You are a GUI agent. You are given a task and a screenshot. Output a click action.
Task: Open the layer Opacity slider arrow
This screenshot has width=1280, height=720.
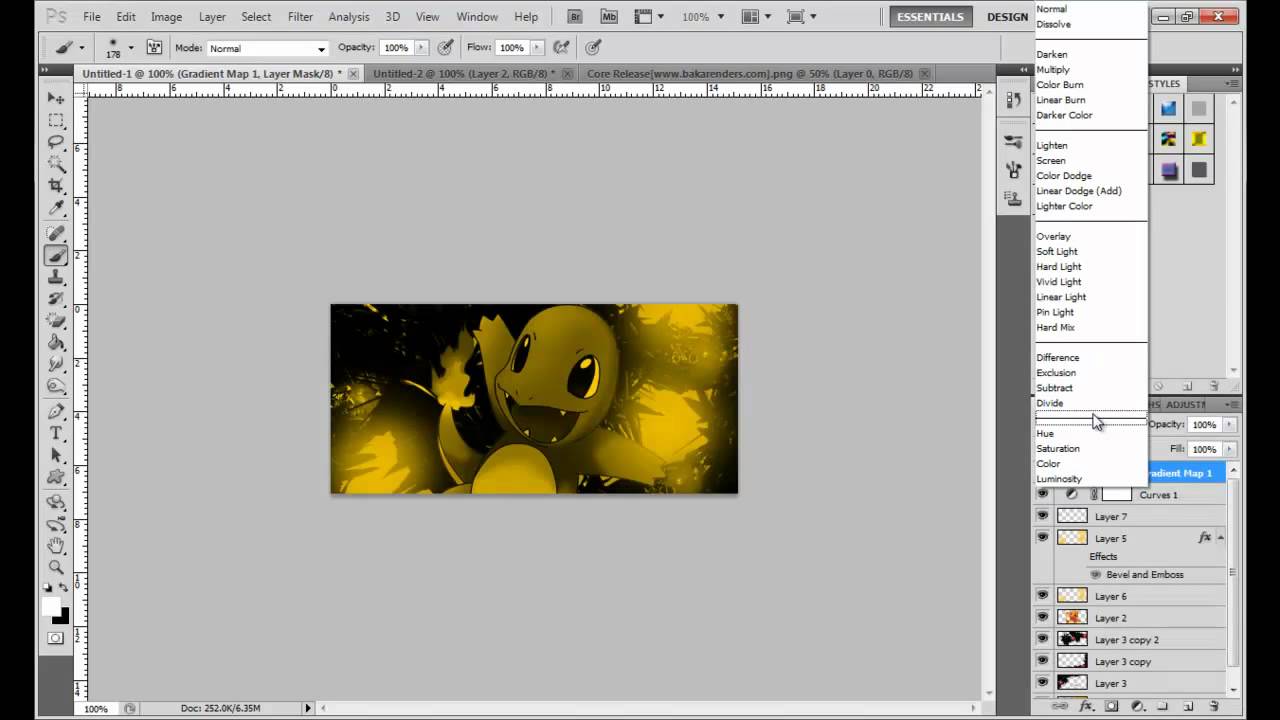click(1229, 425)
